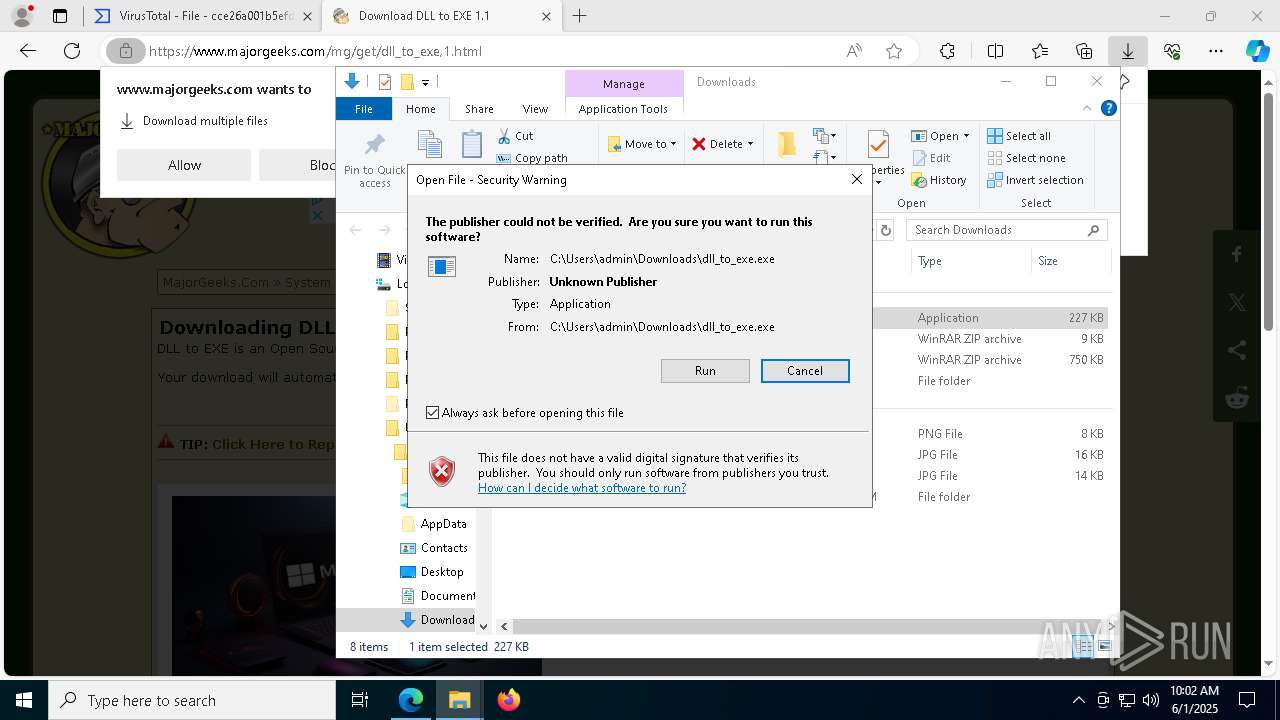Close the Open File Security Warning dialog

(857, 179)
